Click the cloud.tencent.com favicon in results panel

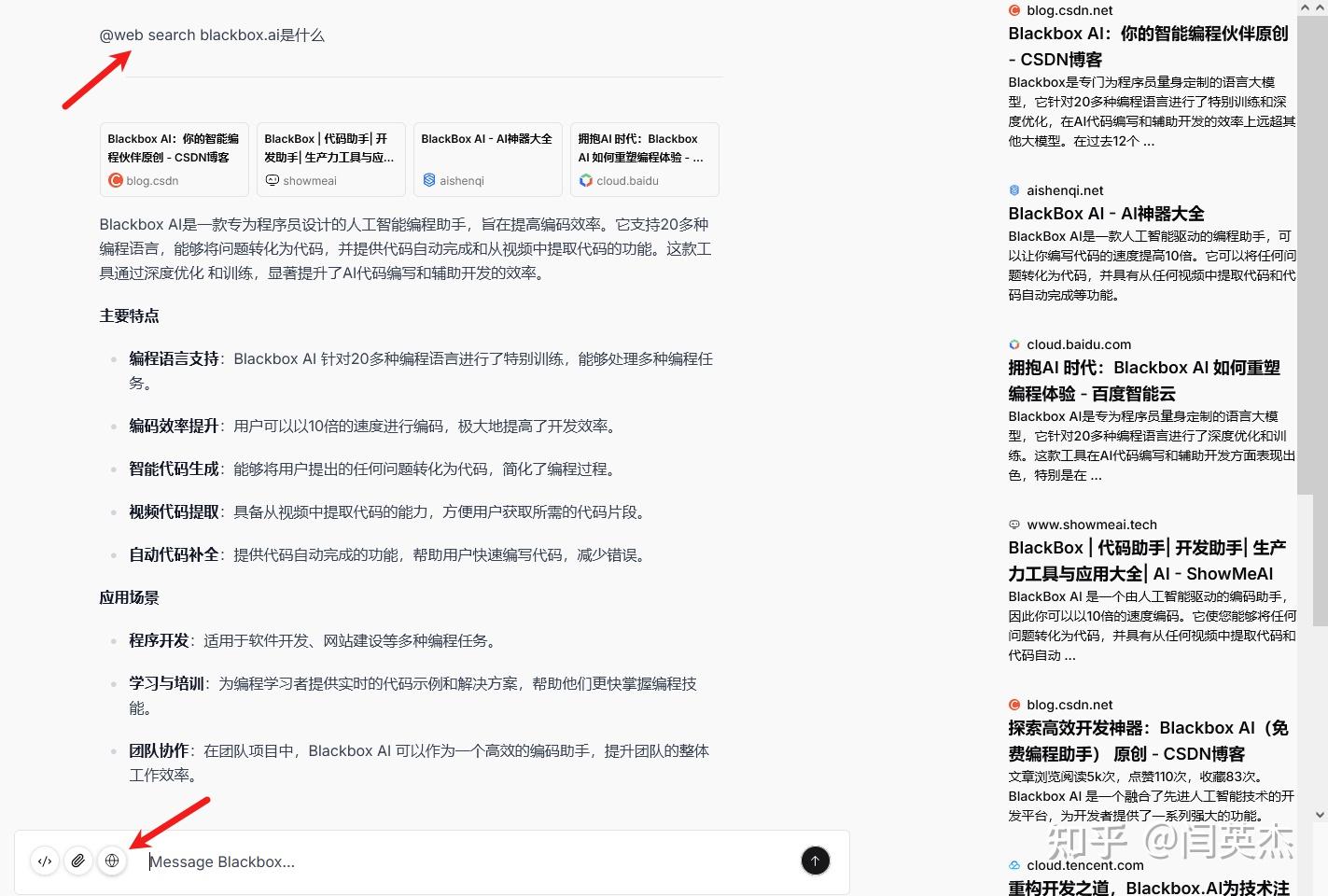coord(1014,865)
